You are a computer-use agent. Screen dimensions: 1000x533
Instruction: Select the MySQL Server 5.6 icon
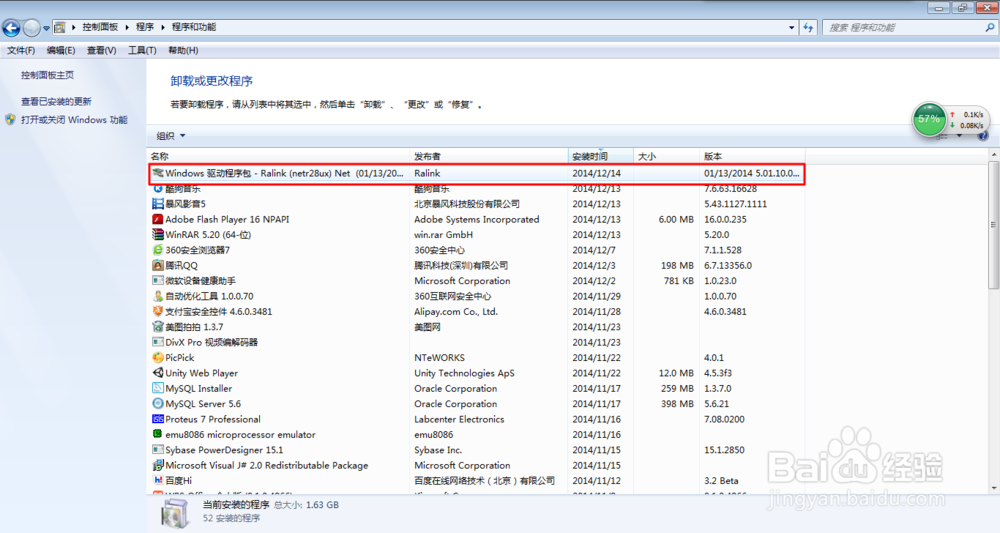coord(158,404)
